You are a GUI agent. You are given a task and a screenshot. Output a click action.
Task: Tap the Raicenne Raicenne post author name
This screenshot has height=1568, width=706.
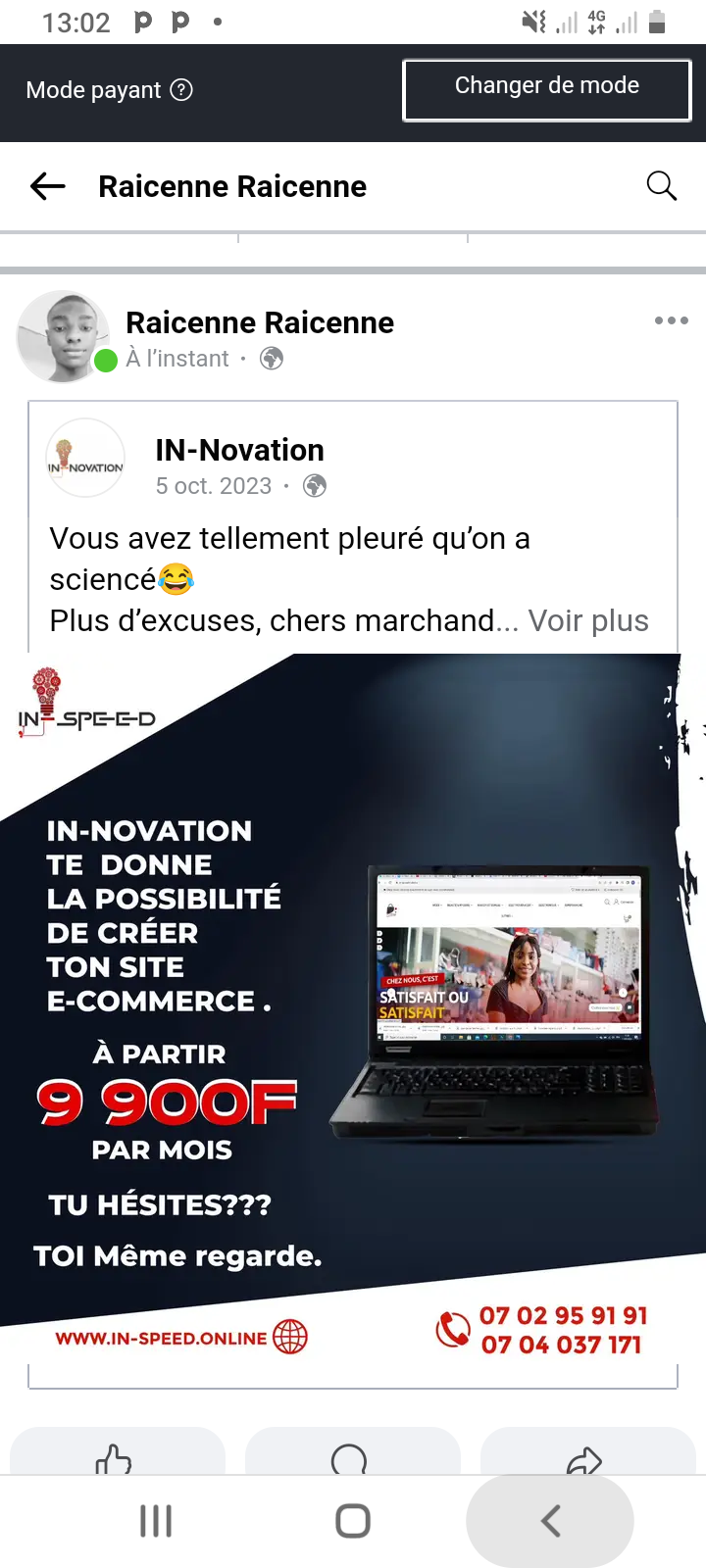pyautogui.click(x=260, y=322)
